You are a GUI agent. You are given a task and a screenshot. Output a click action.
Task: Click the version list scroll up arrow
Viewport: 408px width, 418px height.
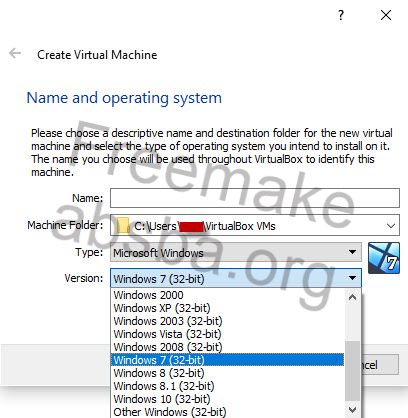352,297
